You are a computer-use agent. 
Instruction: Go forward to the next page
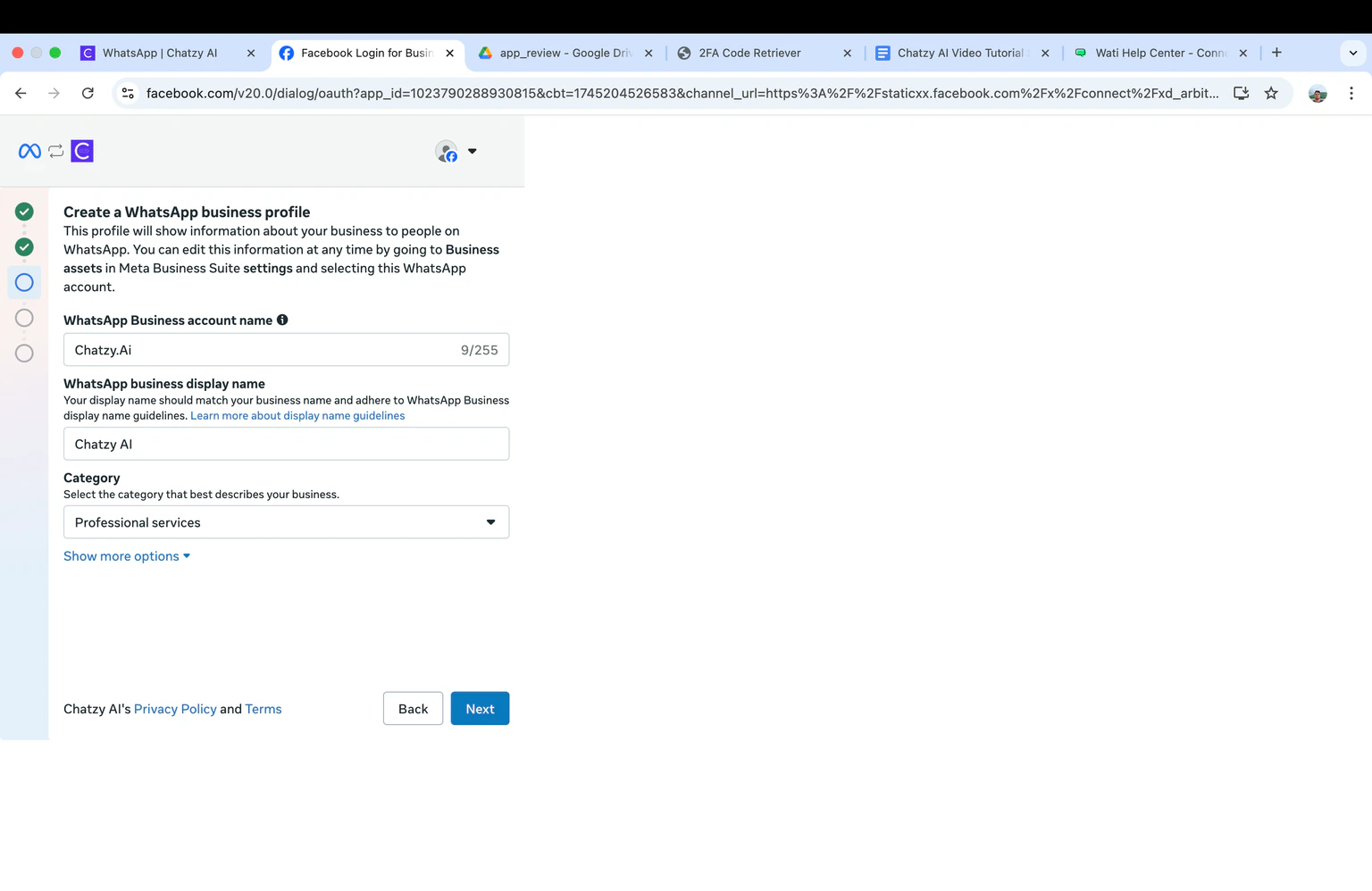pyautogui.click(x=54, y=93)
